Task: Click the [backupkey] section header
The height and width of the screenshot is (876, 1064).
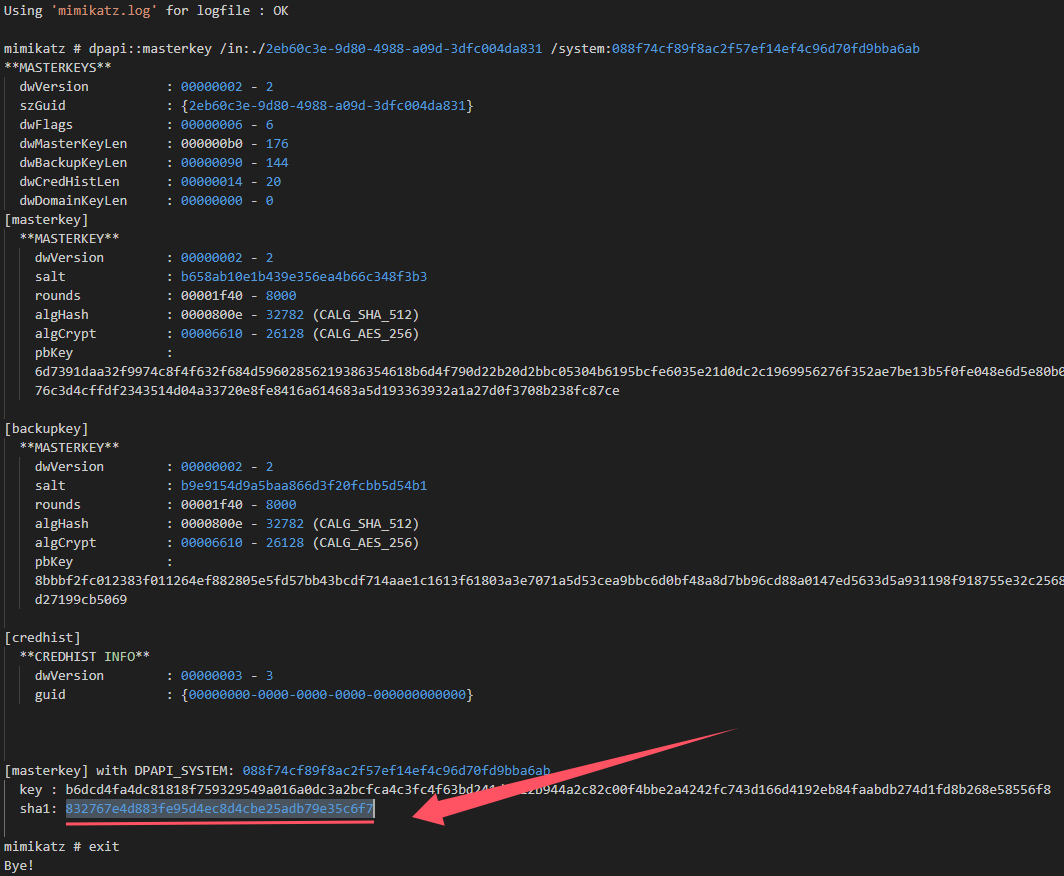Action: point(46,429)
